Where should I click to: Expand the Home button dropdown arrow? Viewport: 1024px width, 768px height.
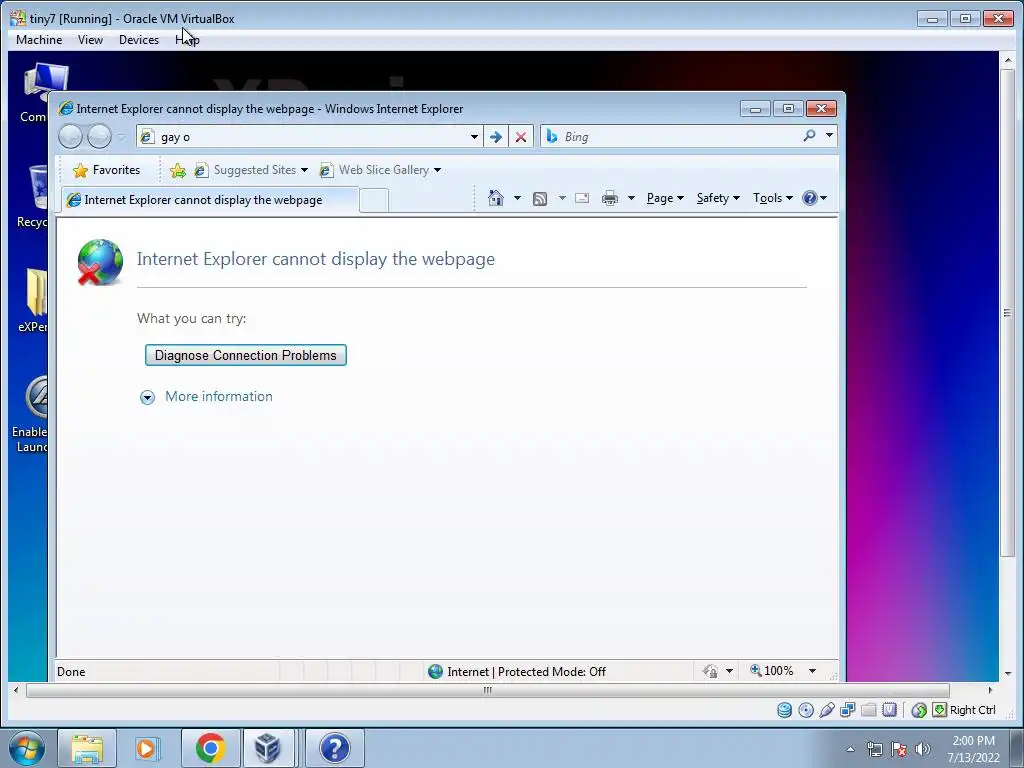(517, 198)
